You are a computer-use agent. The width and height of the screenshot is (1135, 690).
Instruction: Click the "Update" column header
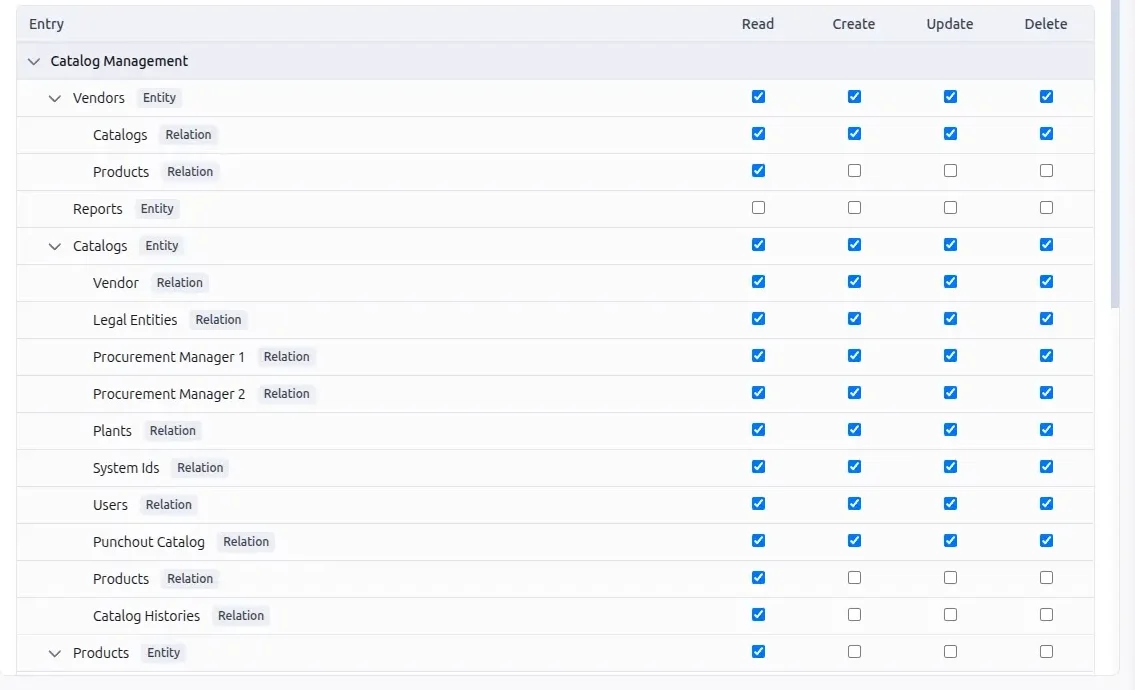[x=950, y=24]
